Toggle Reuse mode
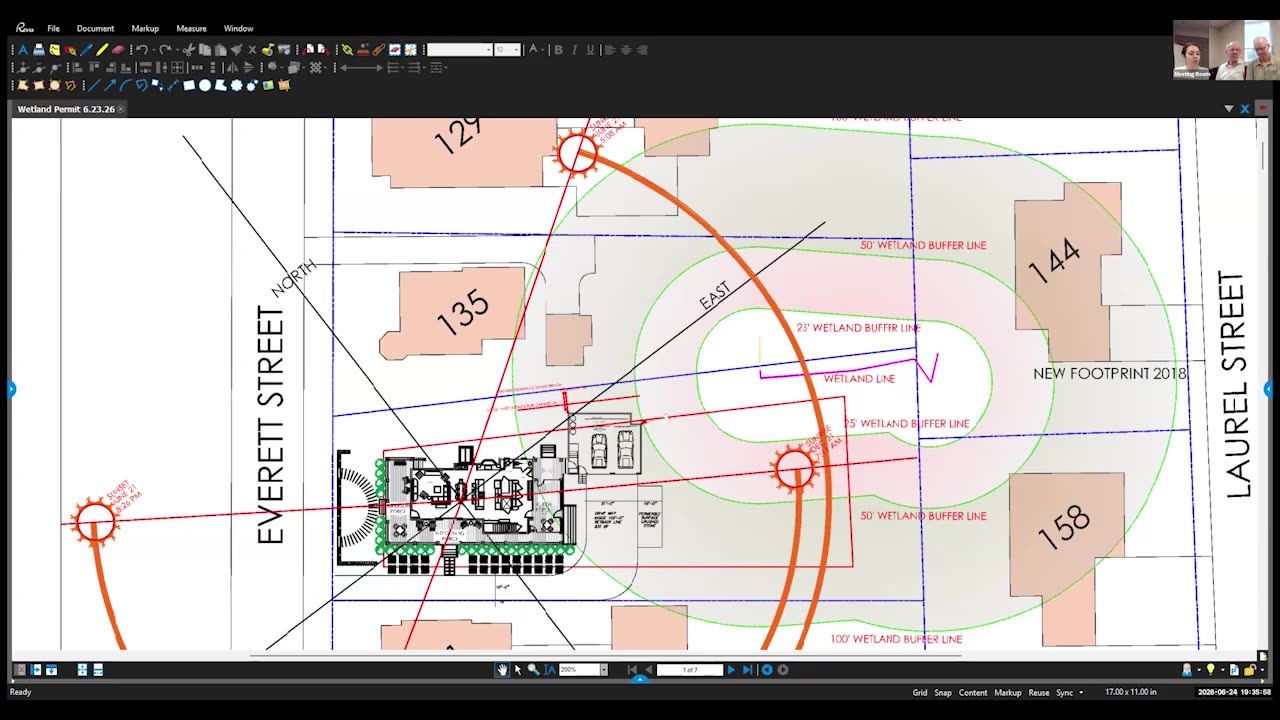 pyautogui.click(x=1039, y=692)
